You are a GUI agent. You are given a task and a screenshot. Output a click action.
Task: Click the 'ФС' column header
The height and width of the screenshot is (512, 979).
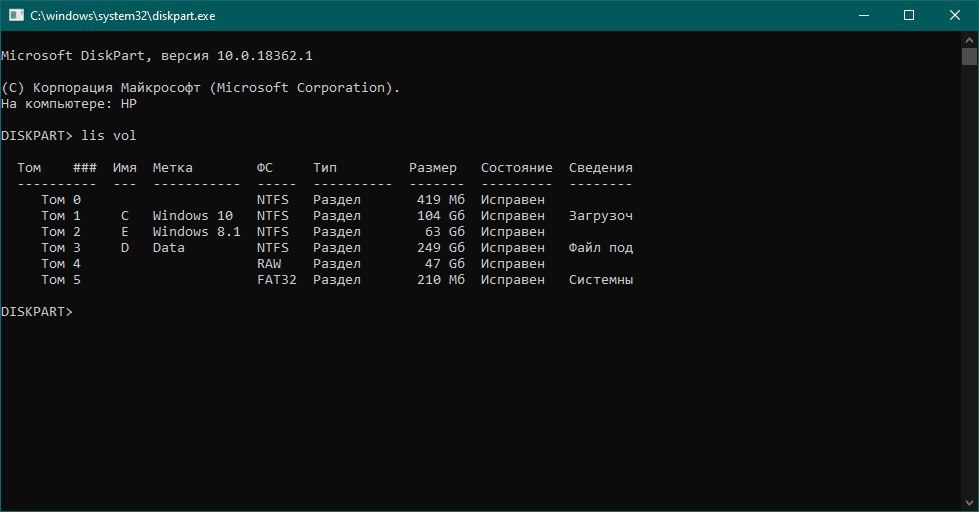point(265,167)
